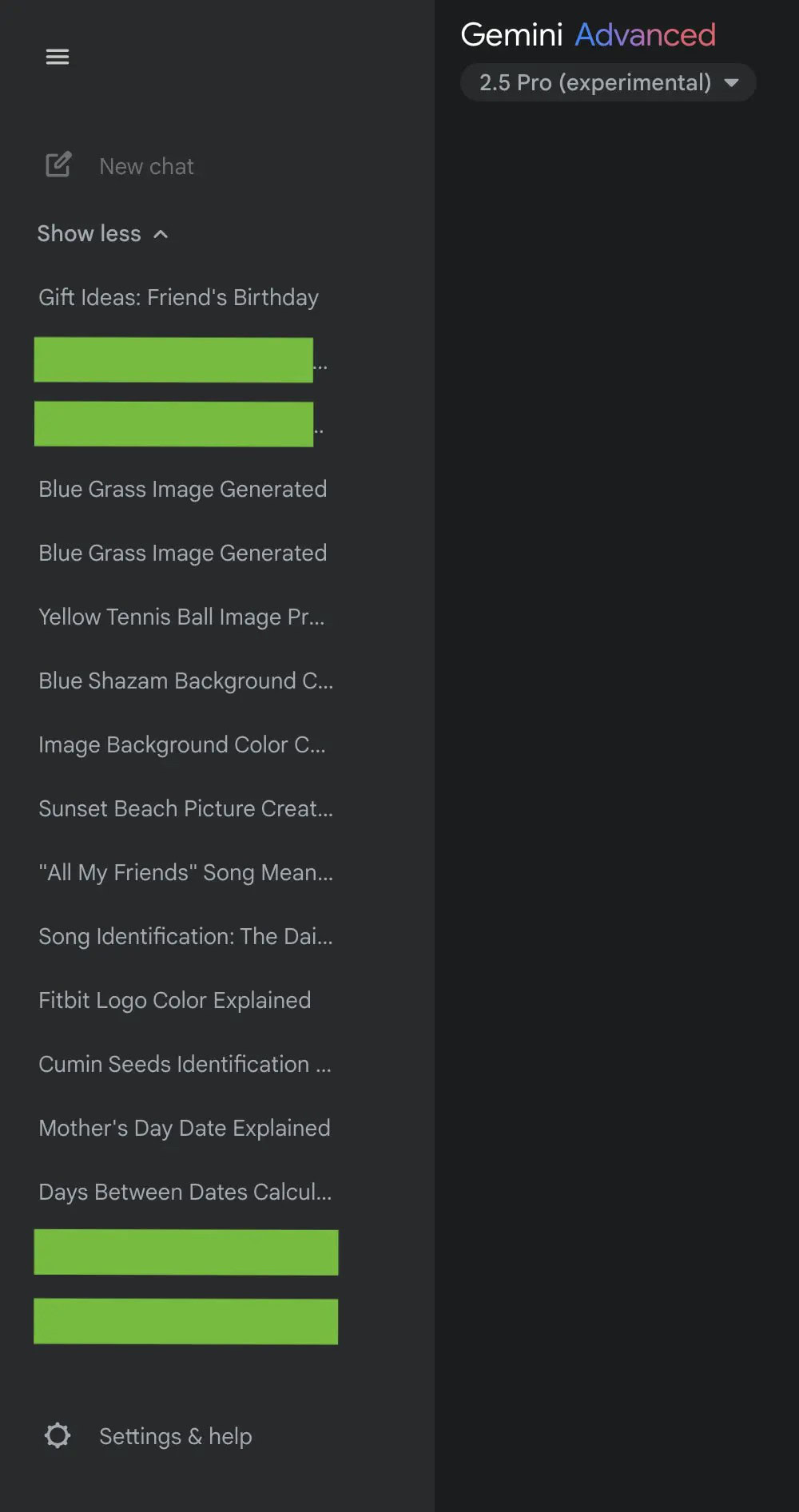This screenshot has height=1512, width=799.
Task: Click the hamburger menu icon
Action: tap(58, 57)
